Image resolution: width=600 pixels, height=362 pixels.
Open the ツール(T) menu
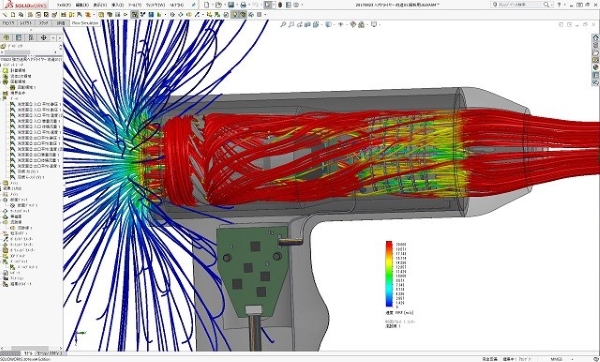135,5
